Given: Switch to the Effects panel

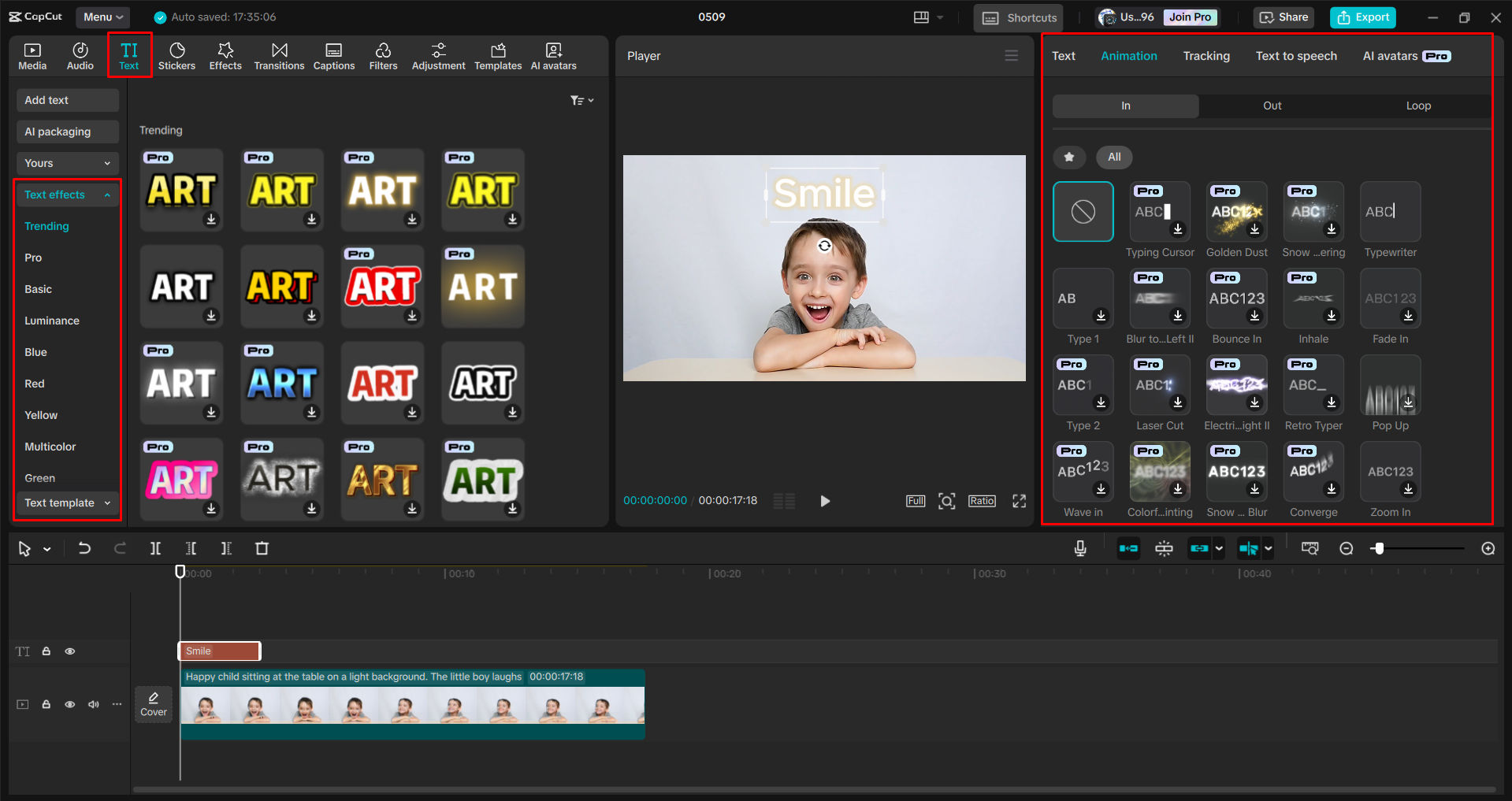Looking at the screenshot, I should 225,55.
